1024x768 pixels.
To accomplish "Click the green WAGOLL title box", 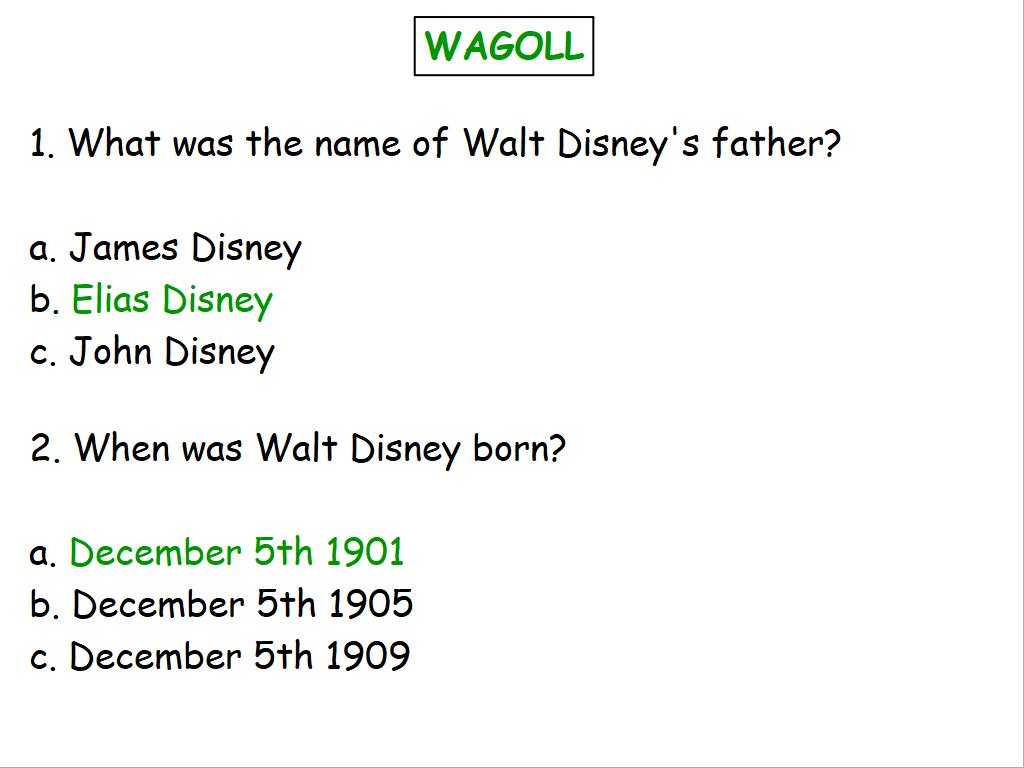I will [x=504, y=46].
